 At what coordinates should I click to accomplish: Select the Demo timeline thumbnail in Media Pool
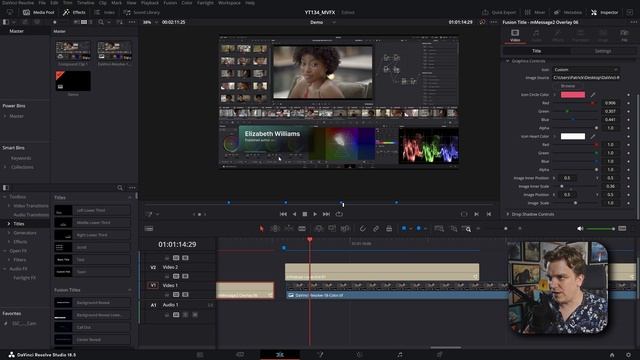tap(73, 81)
